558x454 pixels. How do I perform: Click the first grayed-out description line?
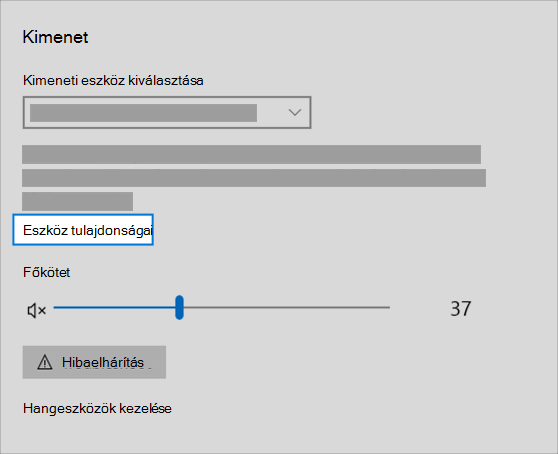pos(252,154)
